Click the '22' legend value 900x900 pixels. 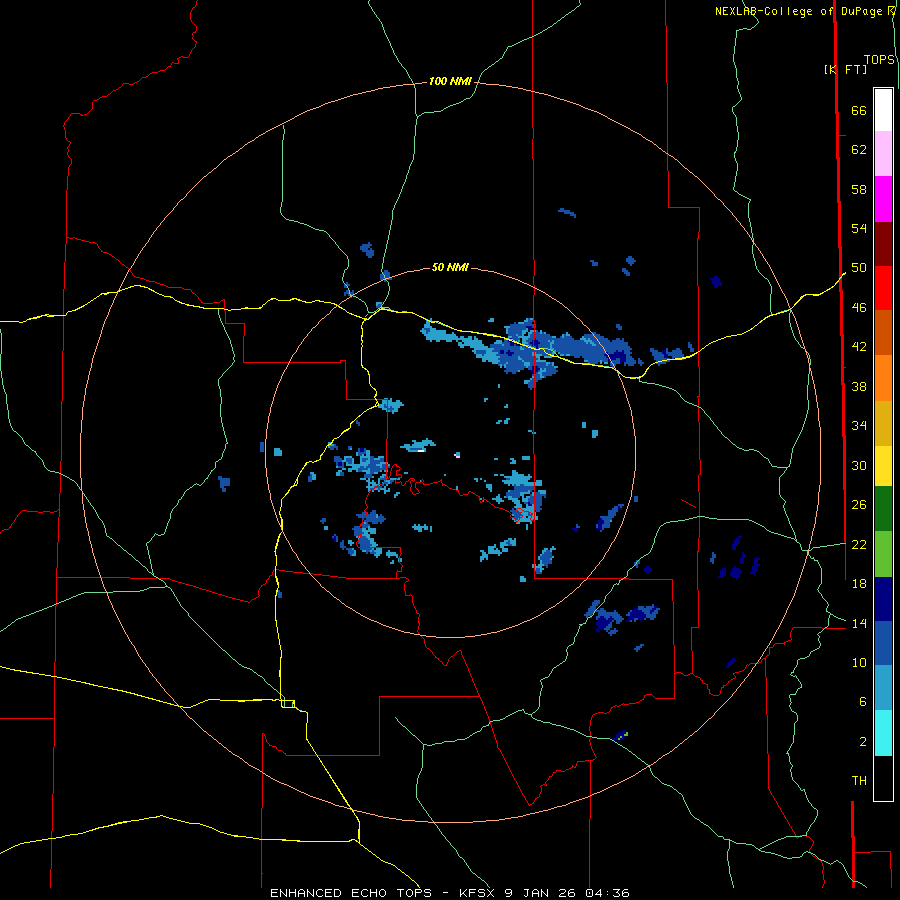(x=859, y=544)
